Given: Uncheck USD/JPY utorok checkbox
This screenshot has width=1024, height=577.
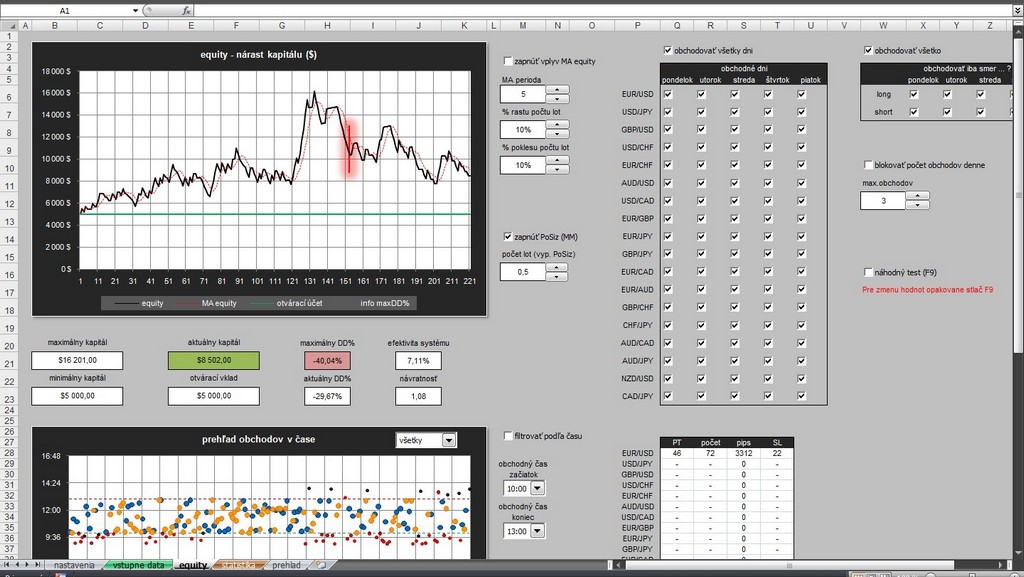Looking at the screenshot, I should [701, 112].
